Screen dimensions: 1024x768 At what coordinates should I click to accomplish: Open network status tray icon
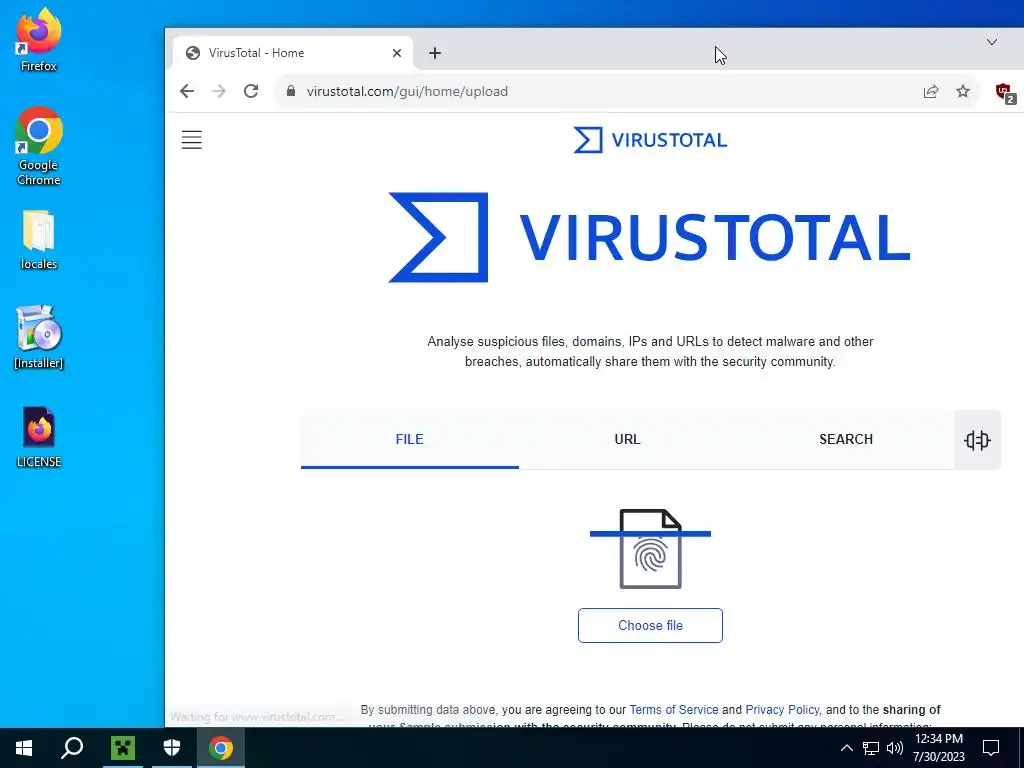(871, 748)
